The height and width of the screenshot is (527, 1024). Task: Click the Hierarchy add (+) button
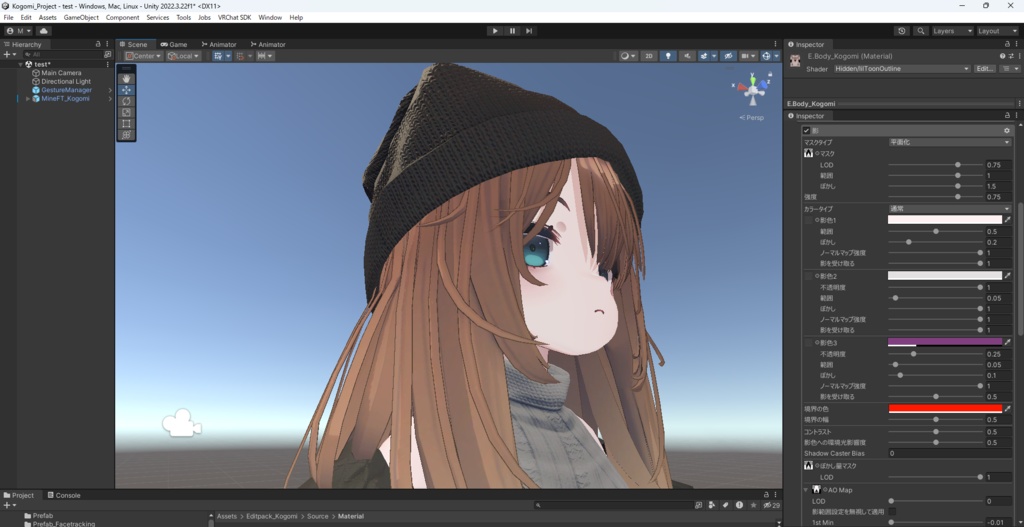point(7,54)
